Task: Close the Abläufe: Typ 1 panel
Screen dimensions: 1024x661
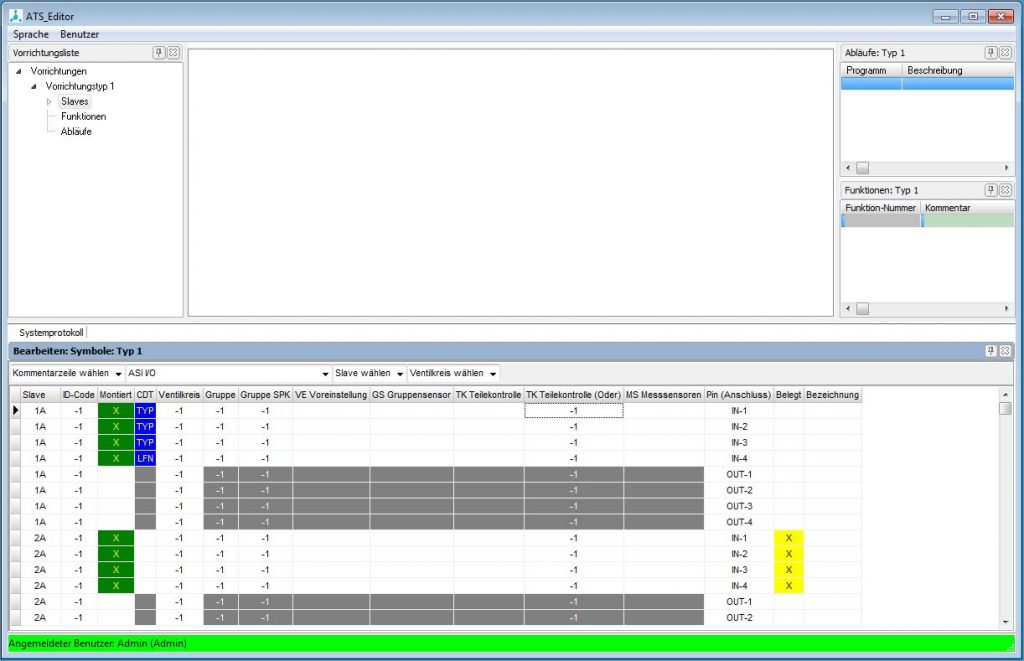Action: pos(1005,52)
